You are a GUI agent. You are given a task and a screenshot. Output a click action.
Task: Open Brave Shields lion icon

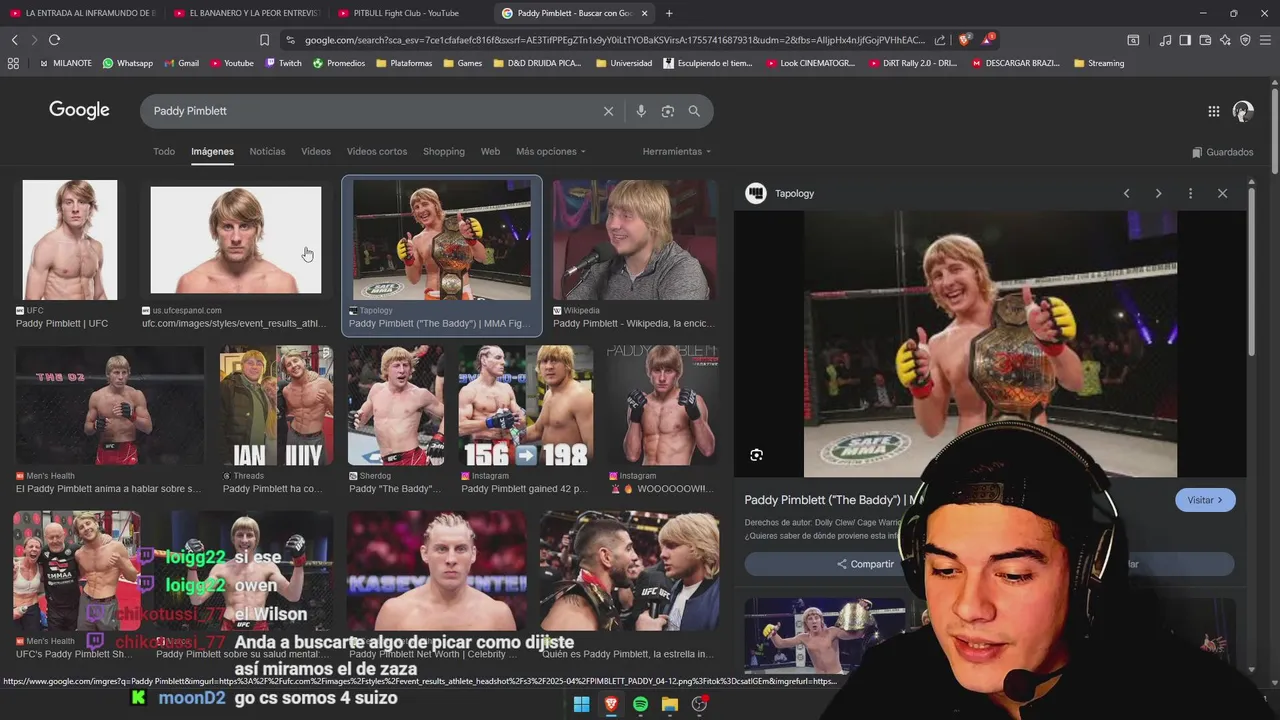964,40
